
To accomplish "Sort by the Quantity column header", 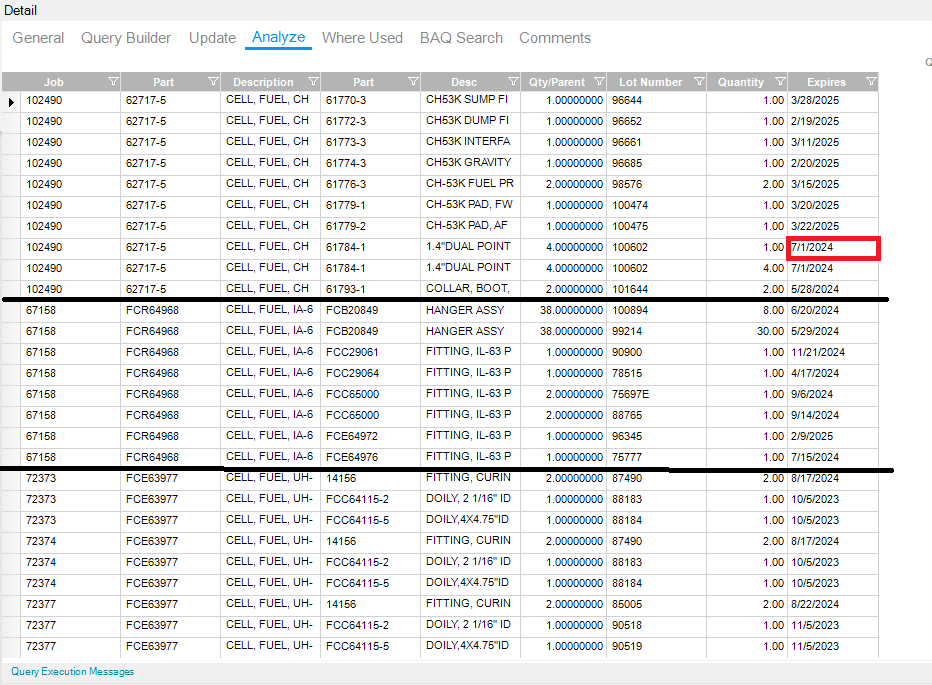I will click(x=741, y=82).
